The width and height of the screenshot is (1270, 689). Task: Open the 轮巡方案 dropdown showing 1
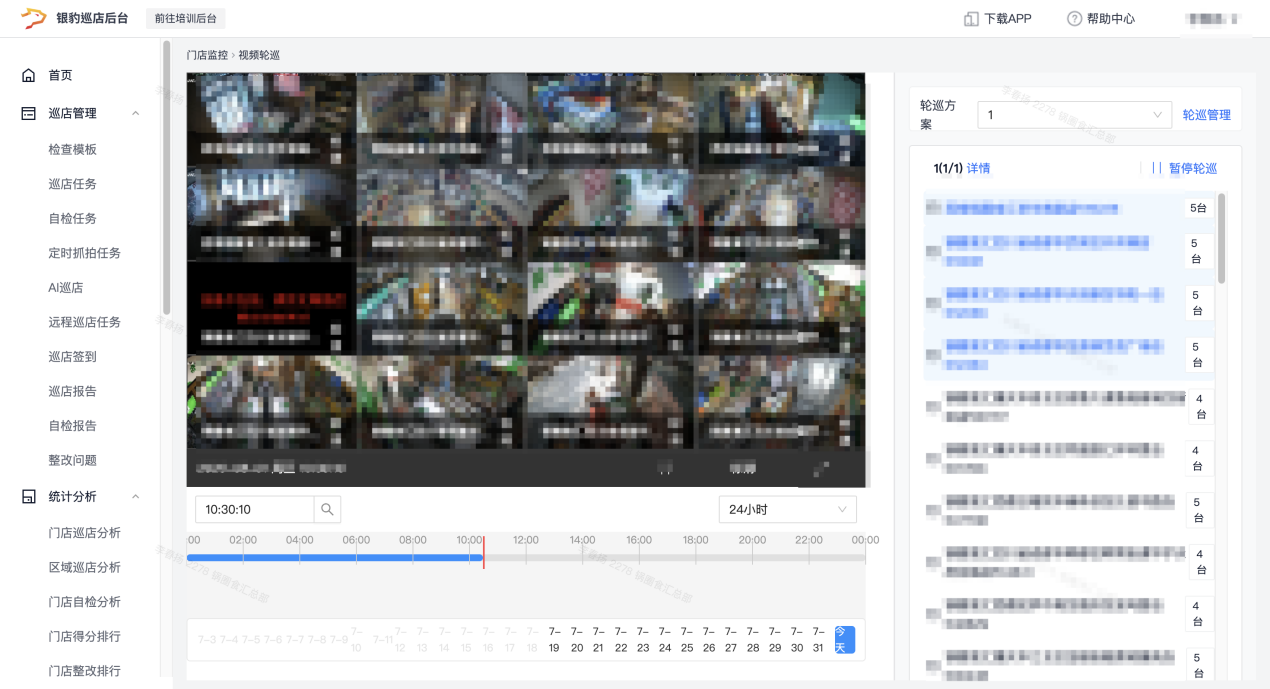pyautogui.click(x=1073, y=115)
